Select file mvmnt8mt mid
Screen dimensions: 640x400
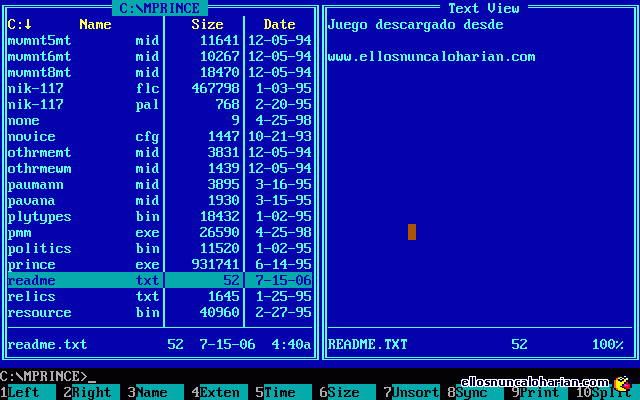click(160, 72)
